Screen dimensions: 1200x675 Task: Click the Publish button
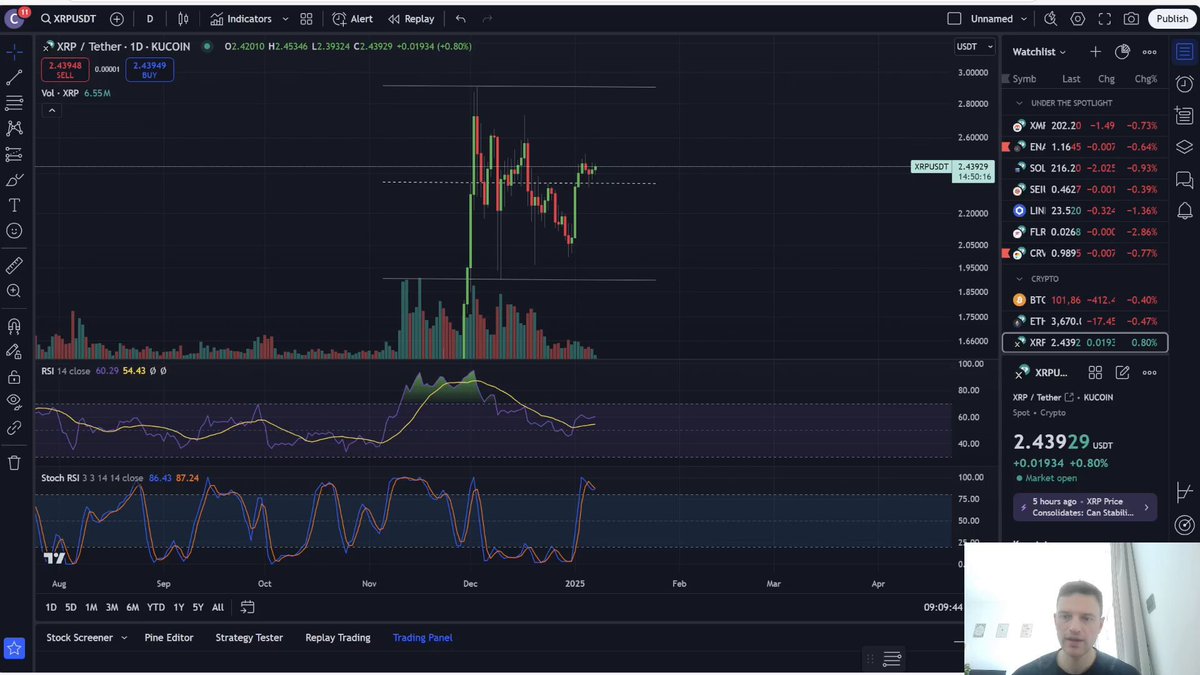[1172, 19]
